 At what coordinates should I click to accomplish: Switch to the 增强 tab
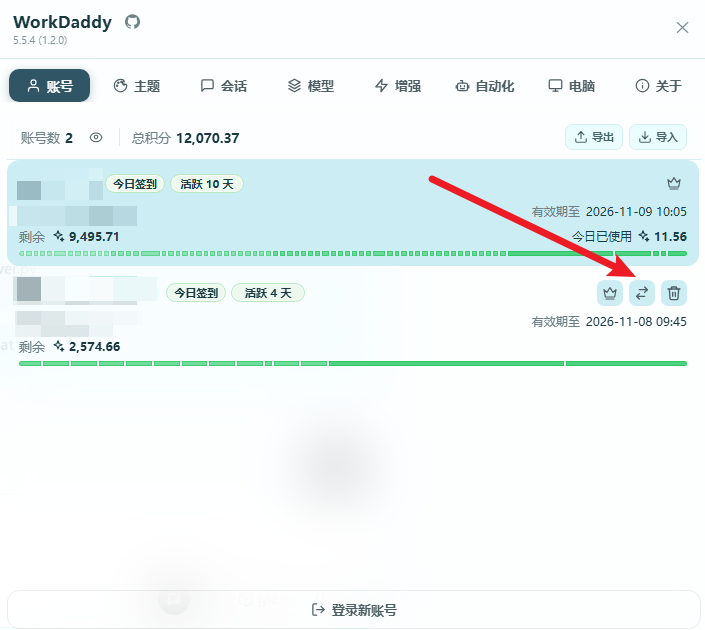[398, 85]
